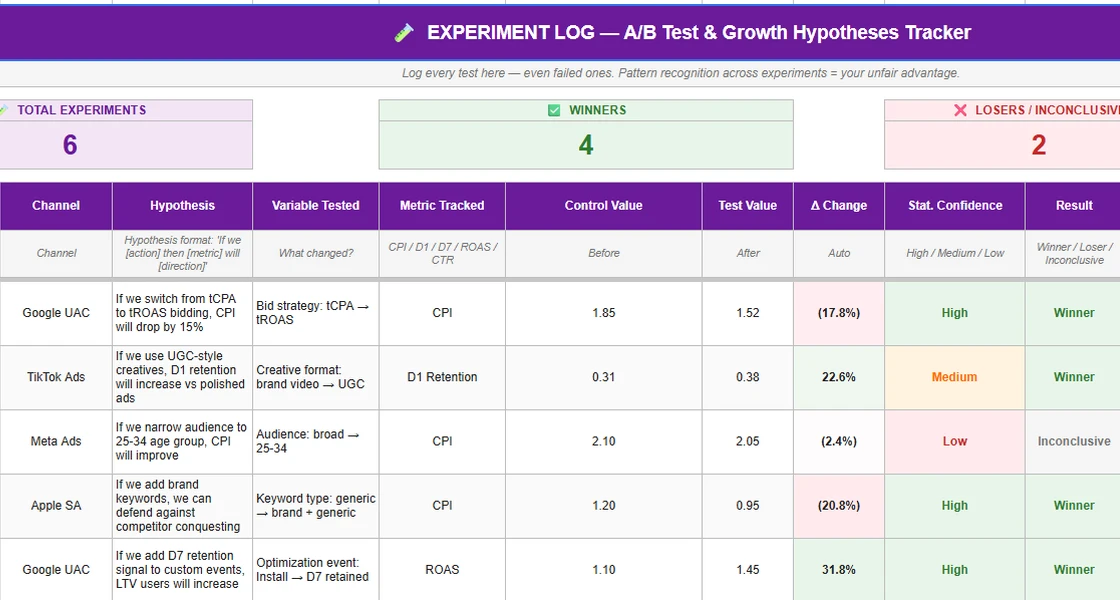Select the test value 2.05
Viewport: 1120px width, 600px height.
[747, 441]
